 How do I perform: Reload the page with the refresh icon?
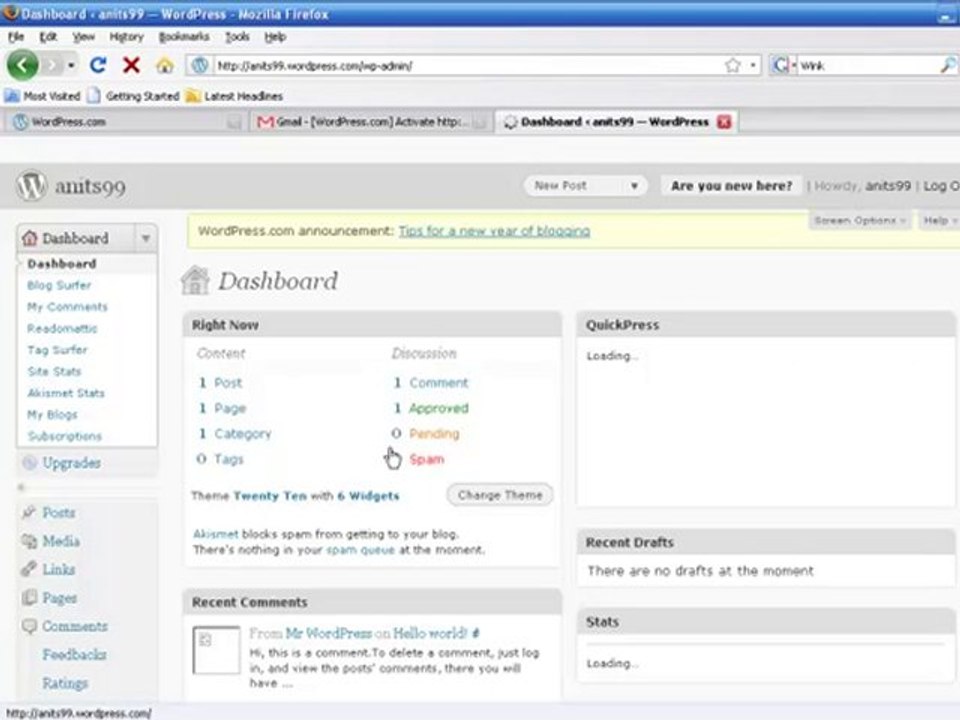[98, 64]
